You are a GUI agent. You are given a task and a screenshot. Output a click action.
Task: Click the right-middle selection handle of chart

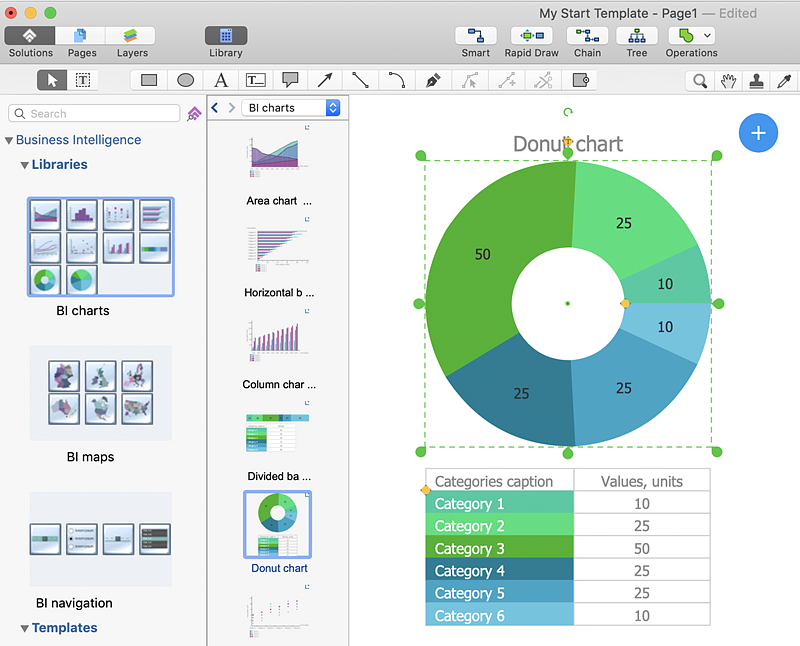[718, 304]
